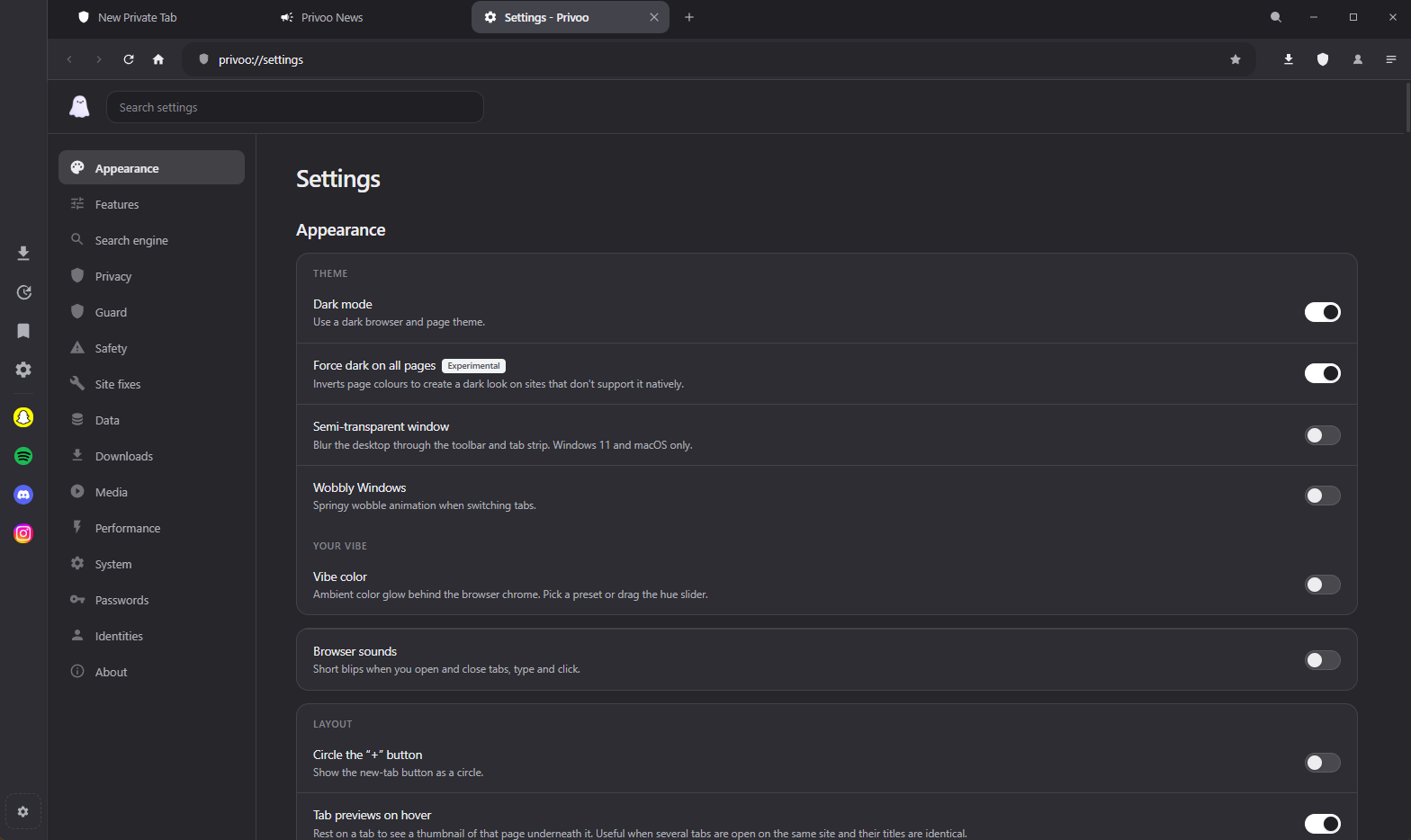Disable Force dark on all pages
This screenshot has height=840, width=1411.
(x=1323, y=373)
